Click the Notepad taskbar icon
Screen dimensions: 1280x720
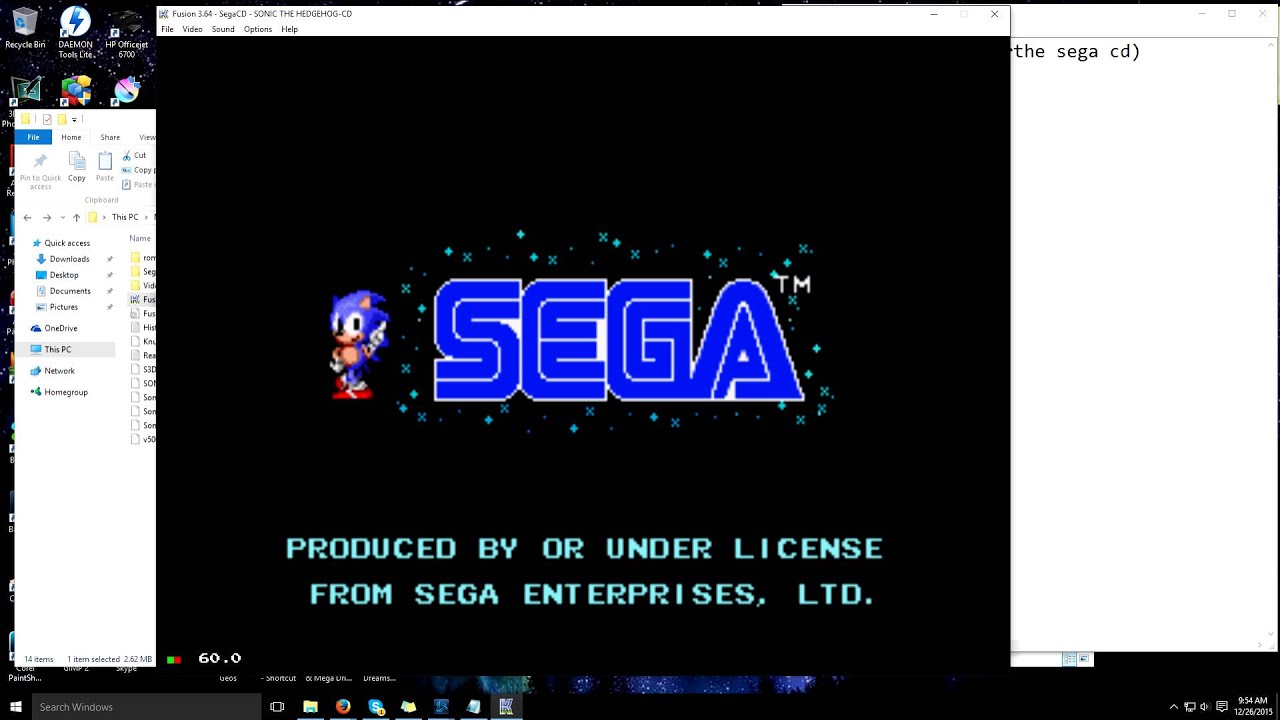tap(473, 707)
